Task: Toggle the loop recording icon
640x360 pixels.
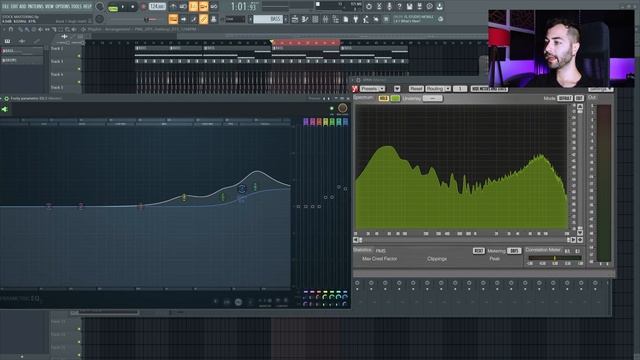Action: point(213,7)
